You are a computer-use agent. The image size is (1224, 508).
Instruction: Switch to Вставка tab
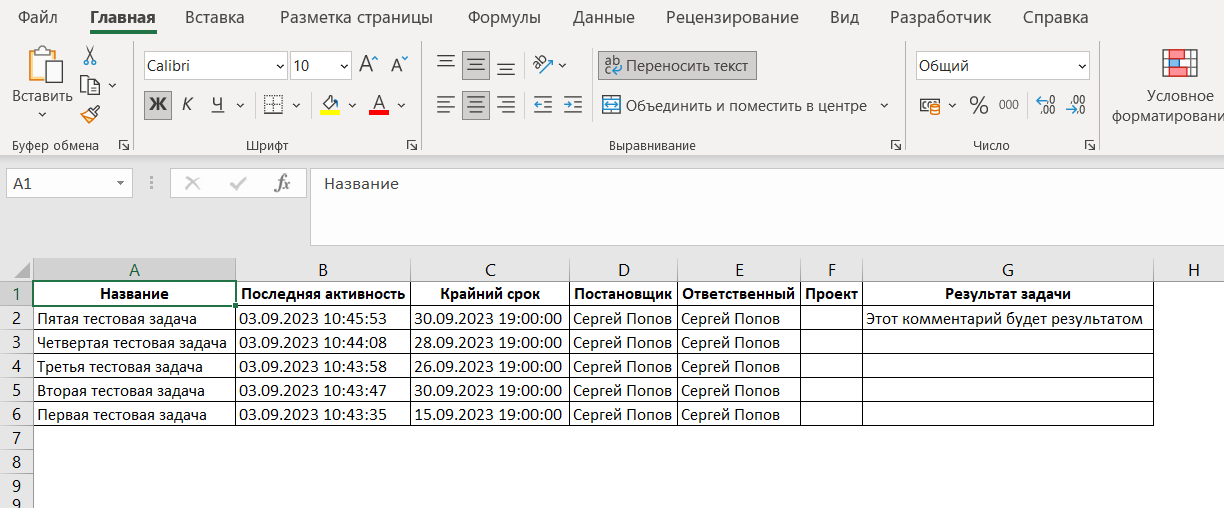click(x=214, y=18)
